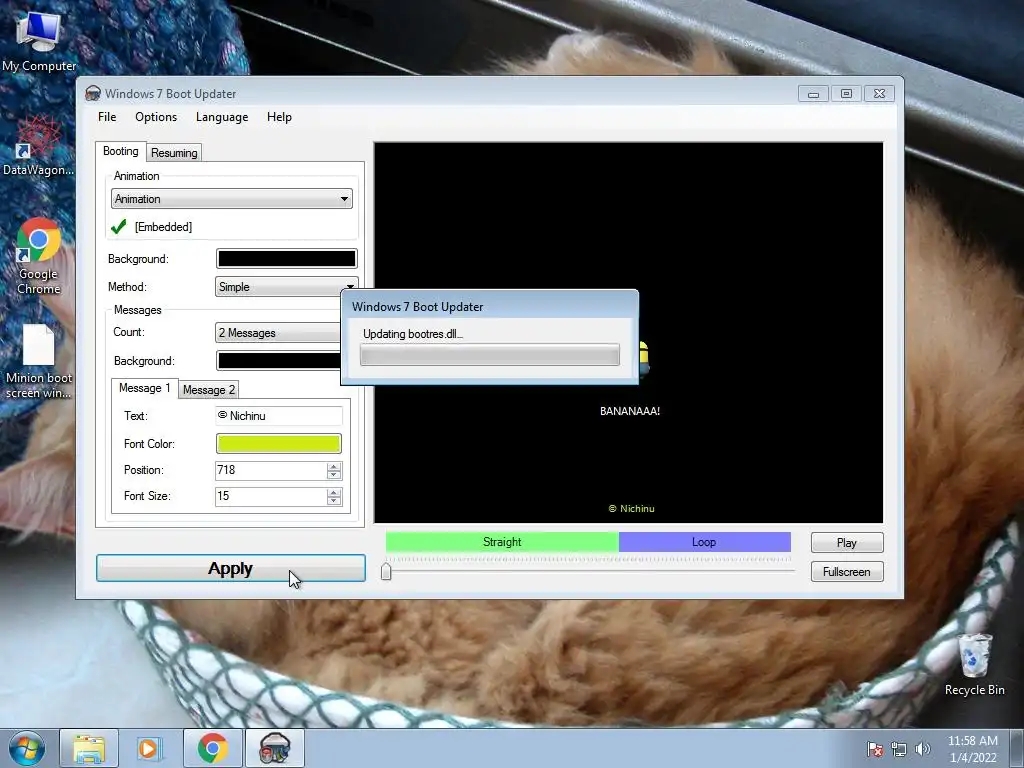Image resolution: width=1024 pixels, height=768 pixels.
Task: Open the 2 Messages count dropdown
Action: (278, 333)
